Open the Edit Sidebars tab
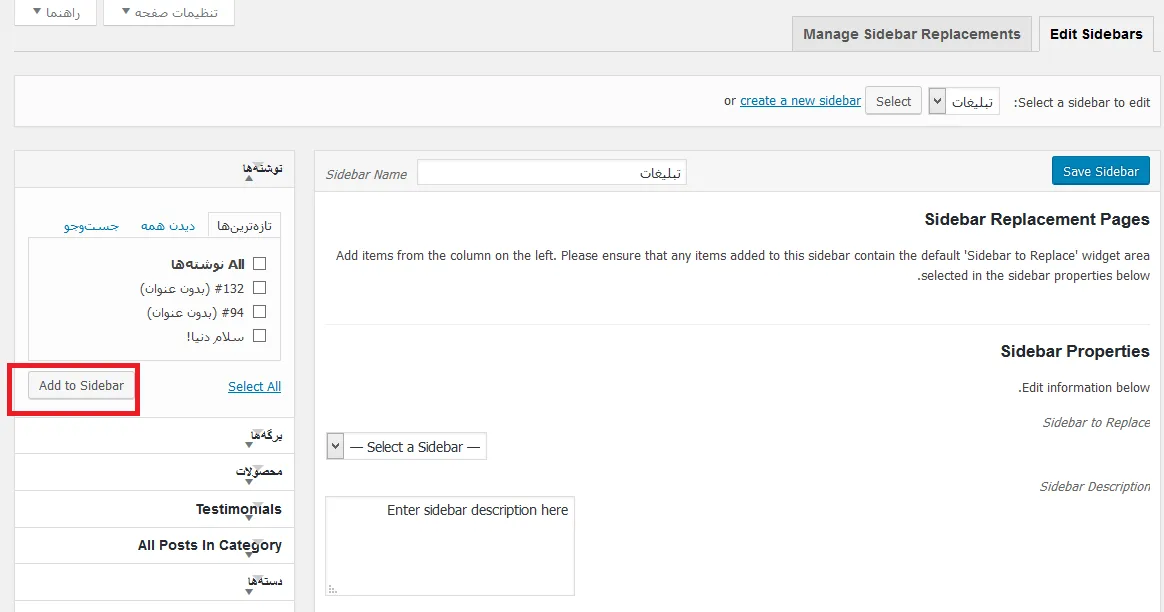This screenshot has height=612, width=1164. 1096,34
